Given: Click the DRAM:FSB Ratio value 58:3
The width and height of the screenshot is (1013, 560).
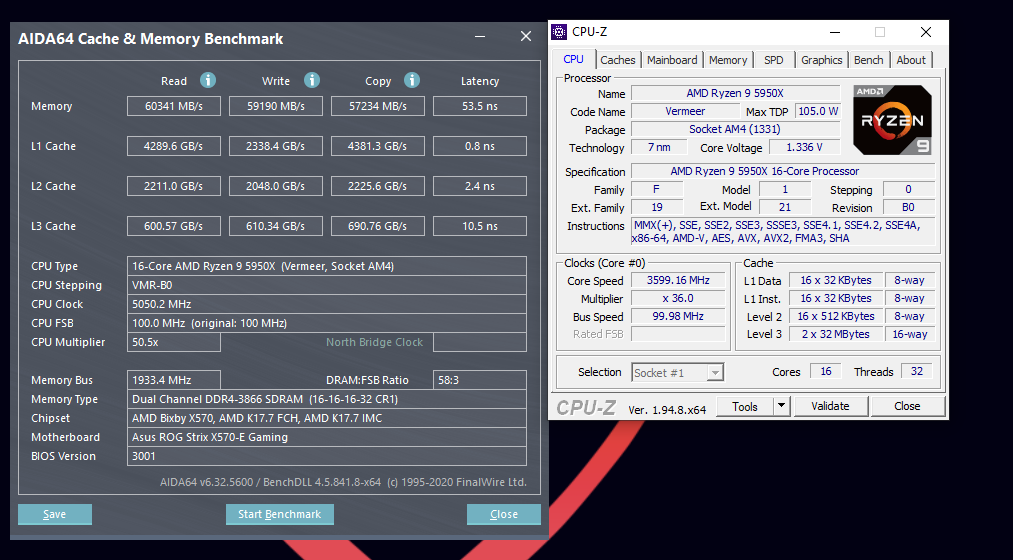Looking at the screenshot, I should click(480, 380).
